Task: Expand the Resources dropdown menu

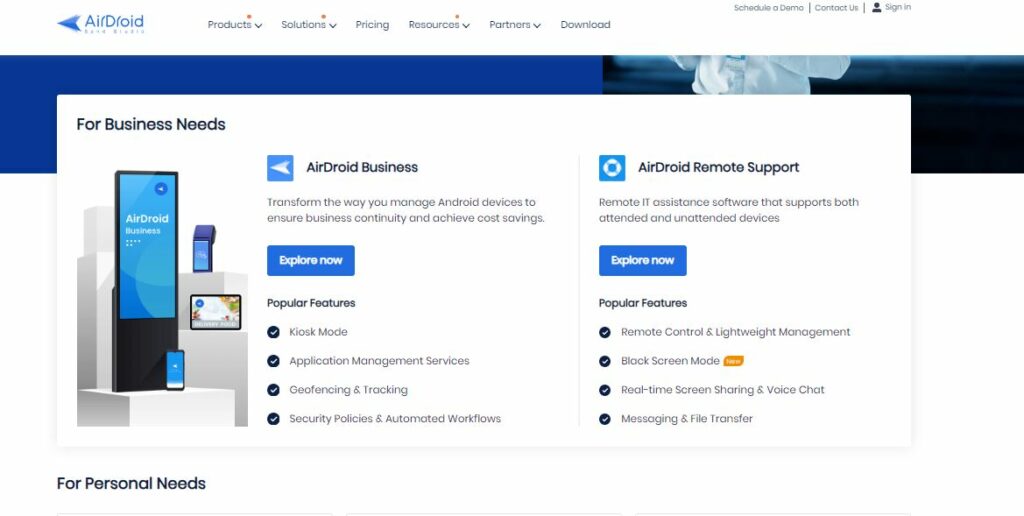Action: pyautogui.click(x=439, y=25)
